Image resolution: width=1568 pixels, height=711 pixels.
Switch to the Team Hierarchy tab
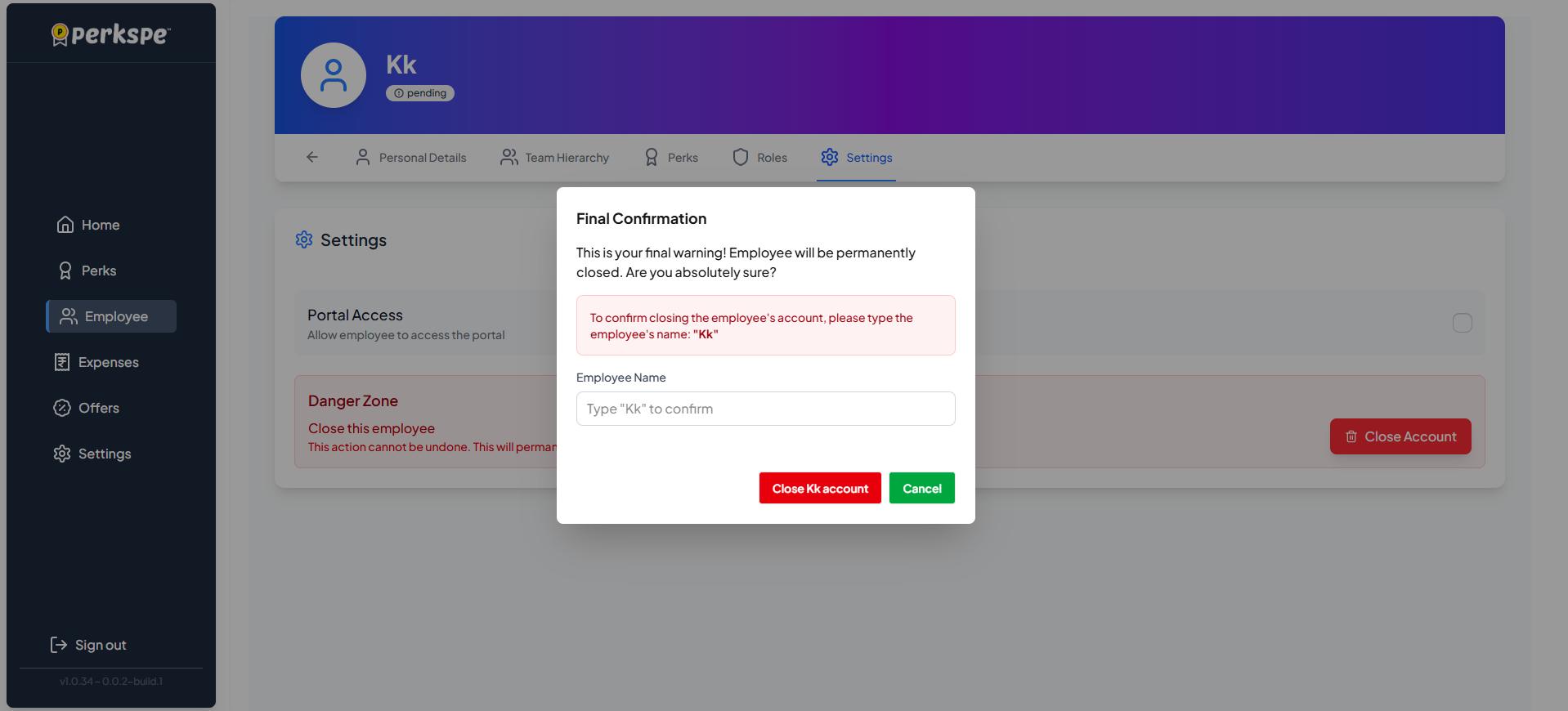(x=555, y=158)
